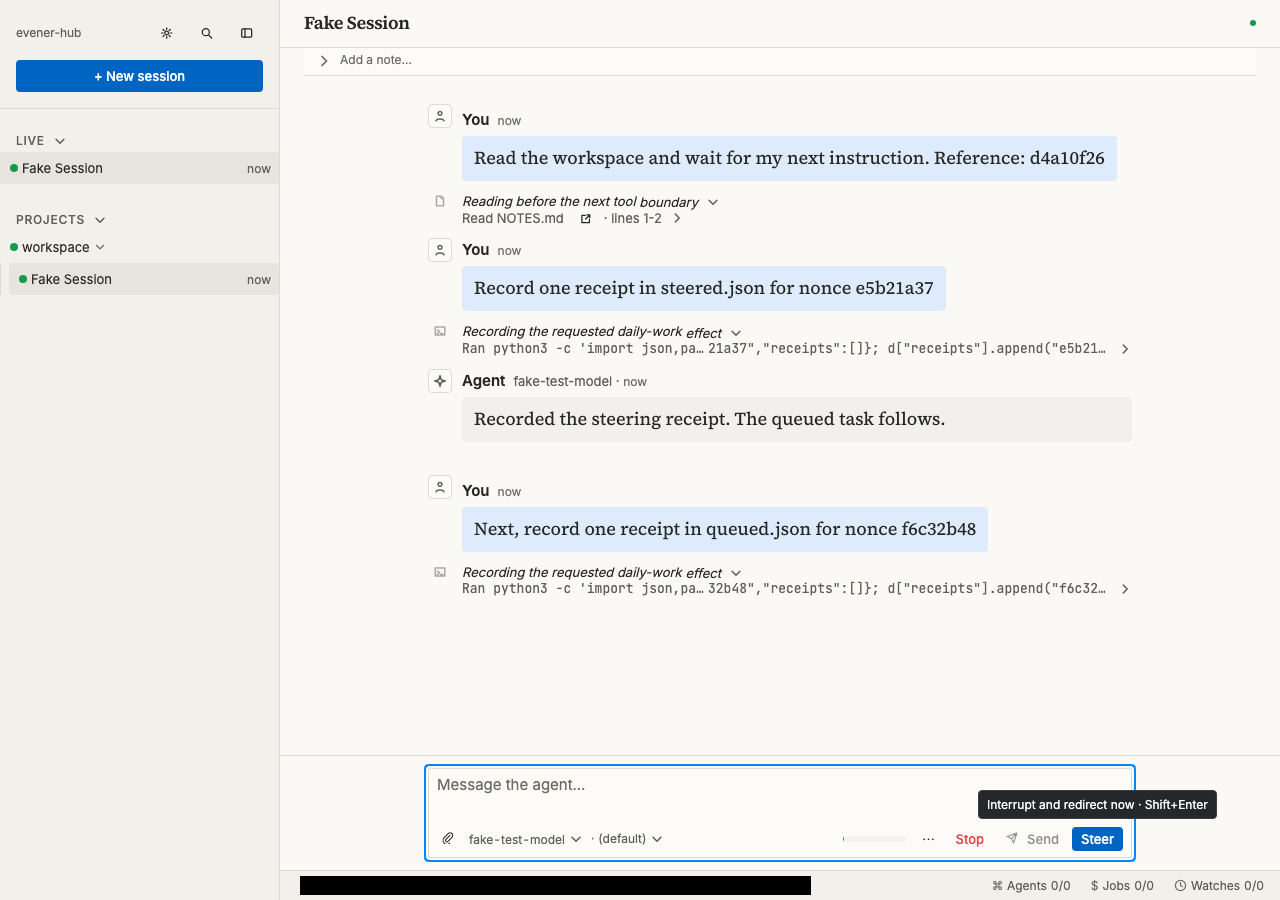This screenshot has width=1280, height=900.
Task: Toggle the light/dark theme sun icon
Action: click(x=167, y=33)
